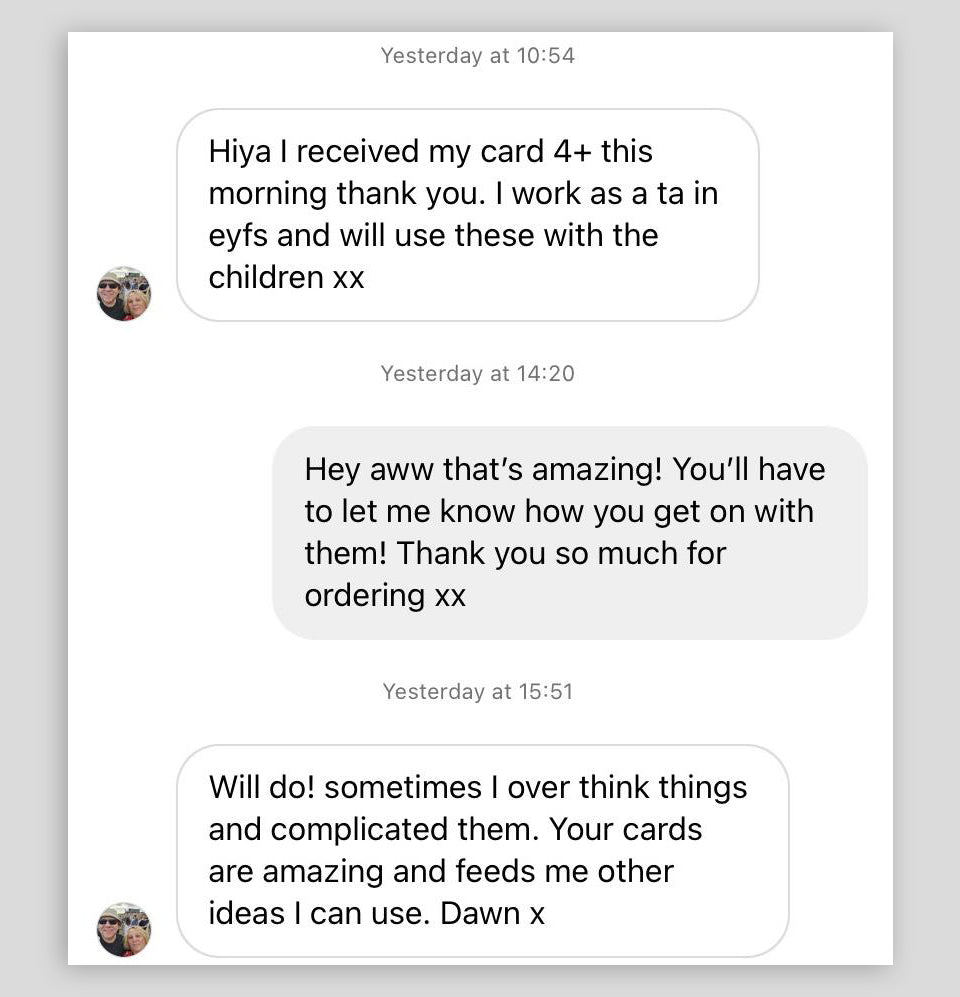The image size is (960, 997).
Task: Click the "Yesterday at 10:54" timestamp
Action: pyautogui.click(x=478, y=56)
